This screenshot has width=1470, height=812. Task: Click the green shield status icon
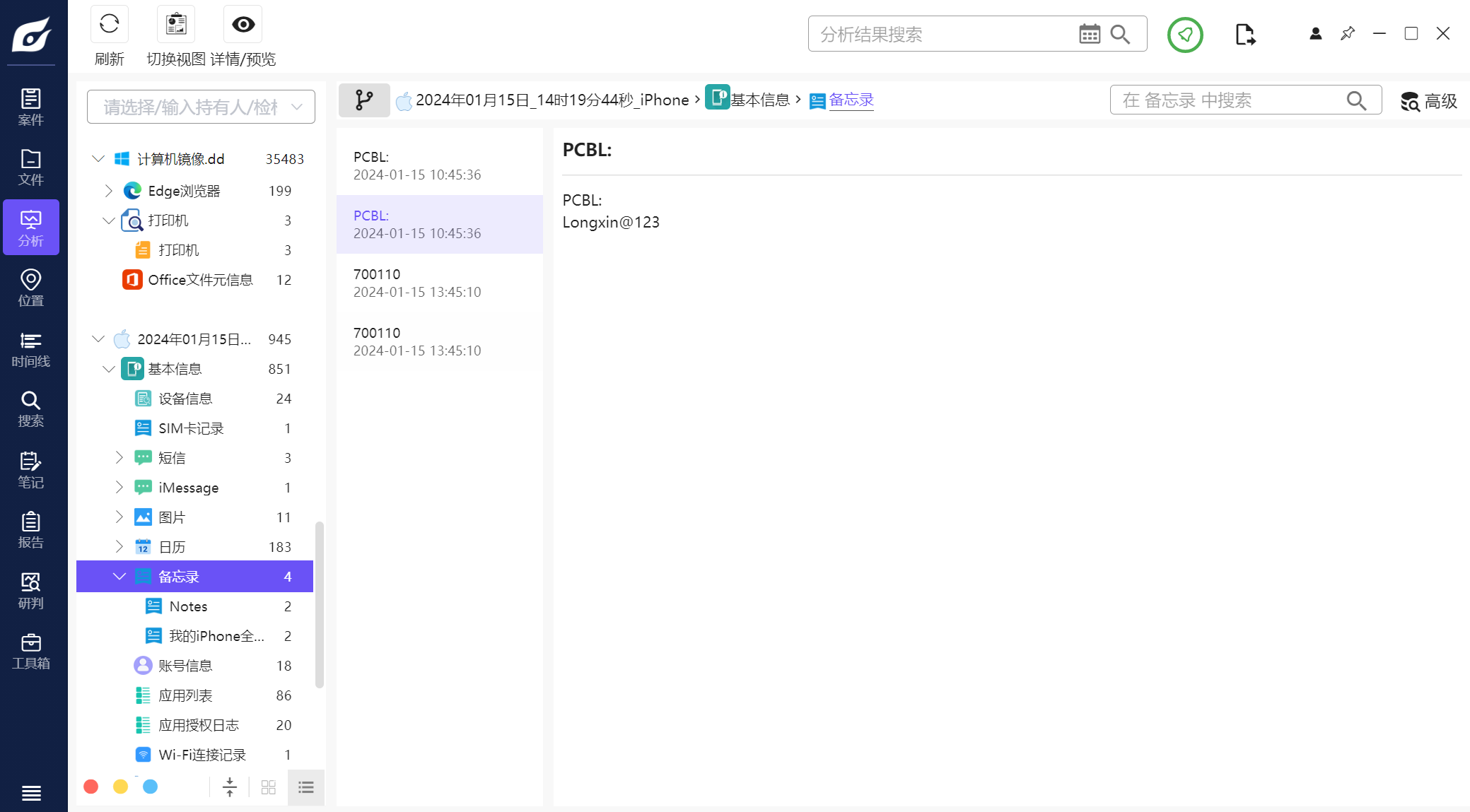(x=1185, y=34)
